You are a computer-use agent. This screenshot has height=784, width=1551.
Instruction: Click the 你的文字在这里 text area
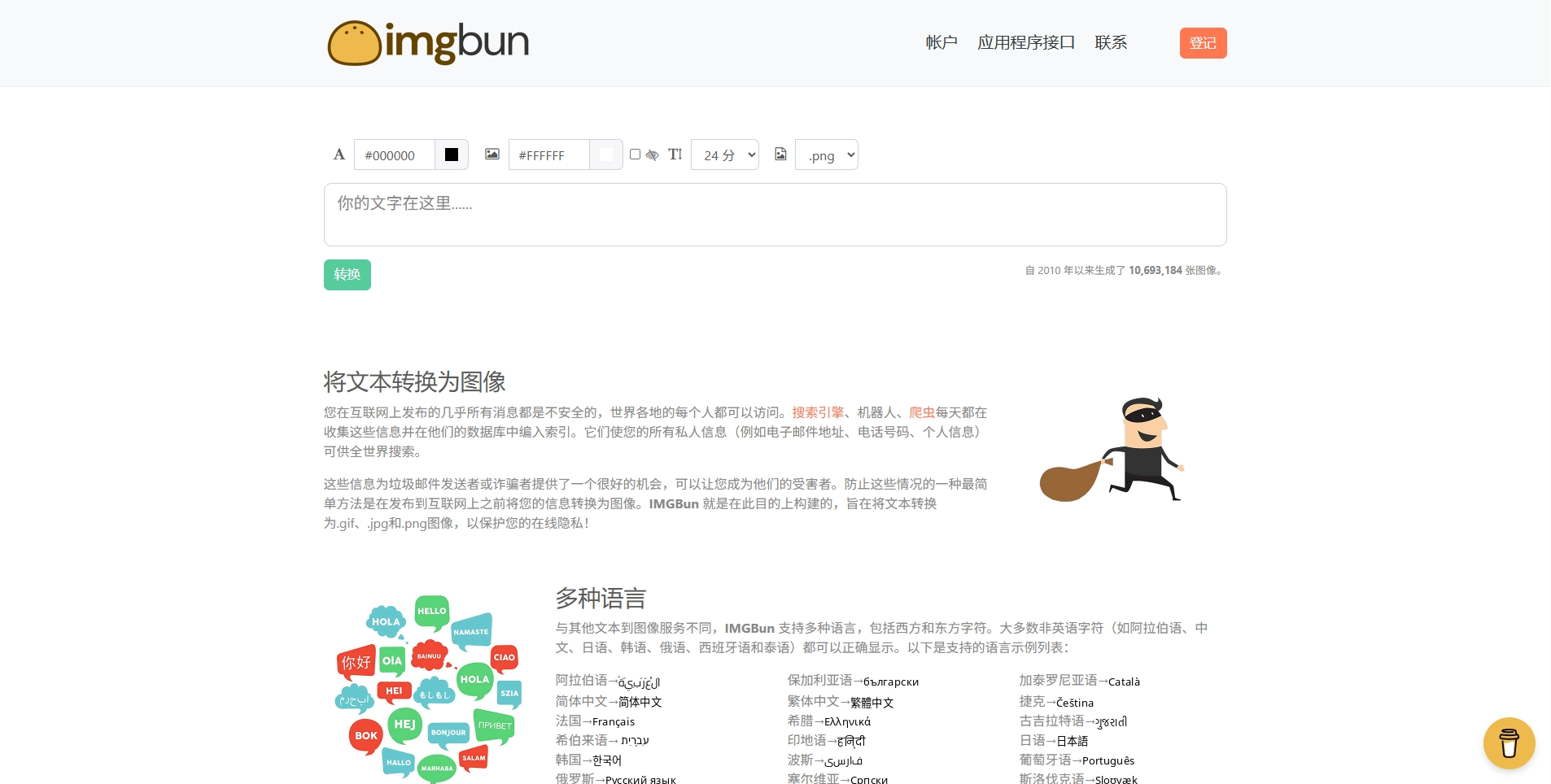click(775, 215)
